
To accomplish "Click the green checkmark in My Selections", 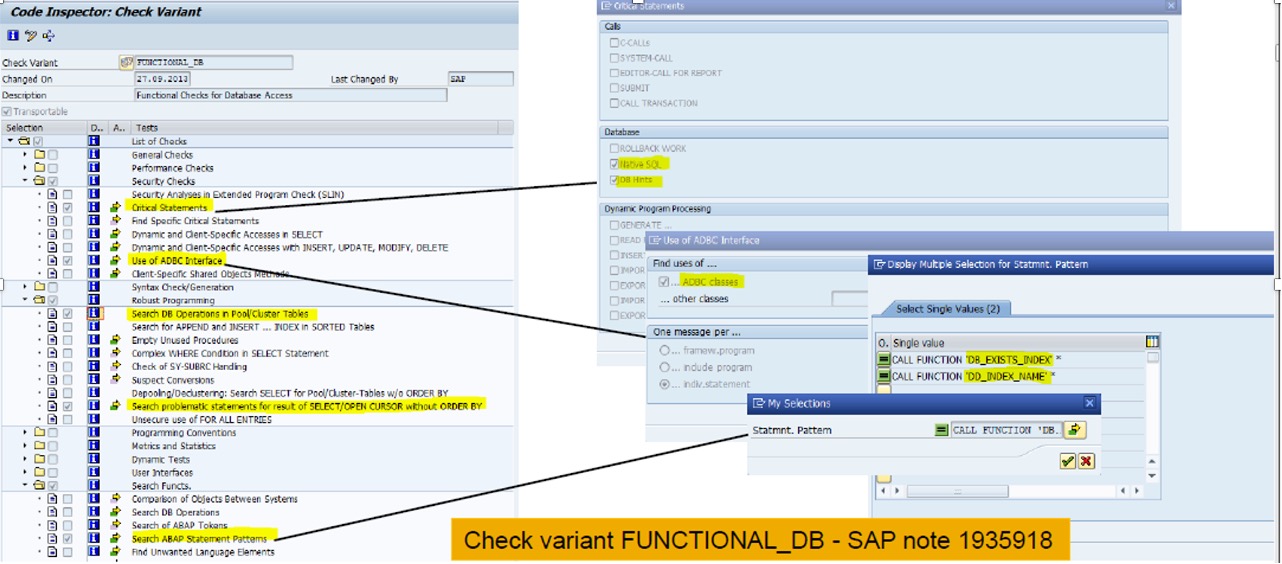I will coord(1067,461).
